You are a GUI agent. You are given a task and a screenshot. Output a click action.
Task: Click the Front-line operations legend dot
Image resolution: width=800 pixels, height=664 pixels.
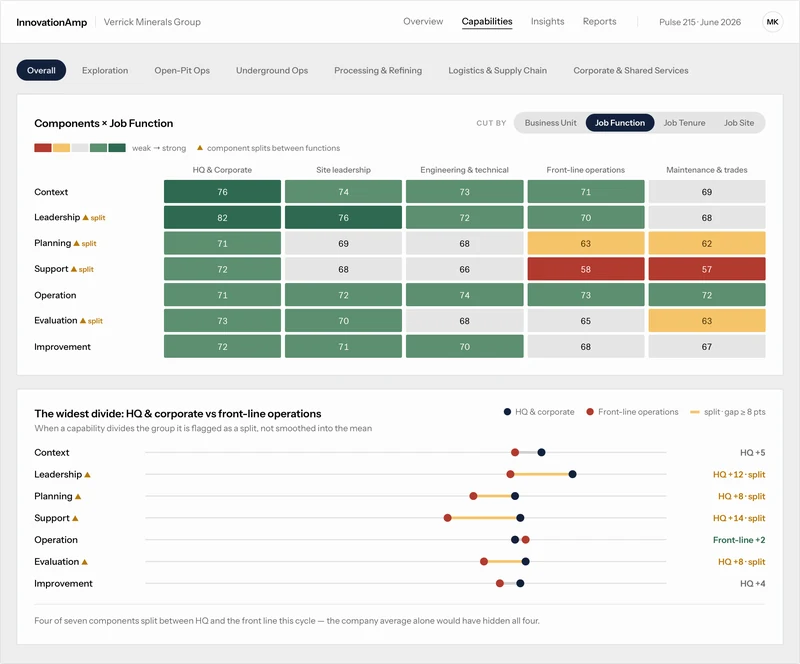[x=590, y=412]
